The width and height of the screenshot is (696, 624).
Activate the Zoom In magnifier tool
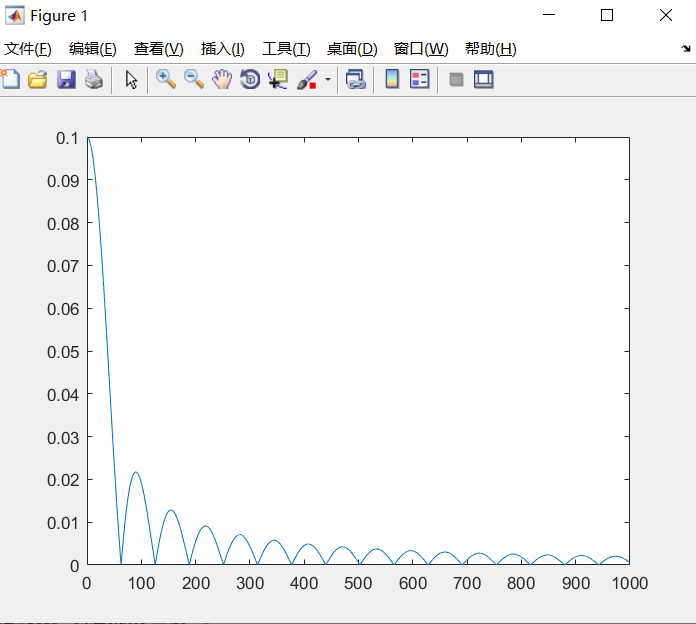[x=166, y=80]
